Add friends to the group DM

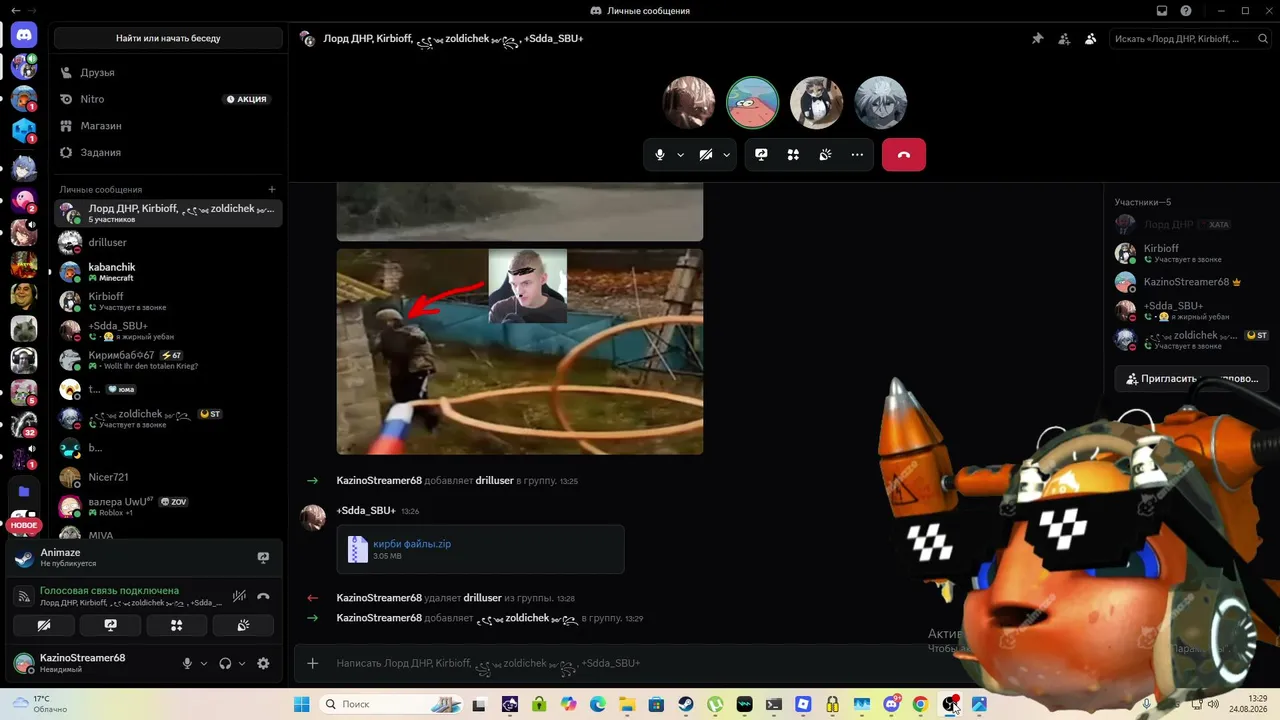pyautogui.click(x=1064, y=39)
